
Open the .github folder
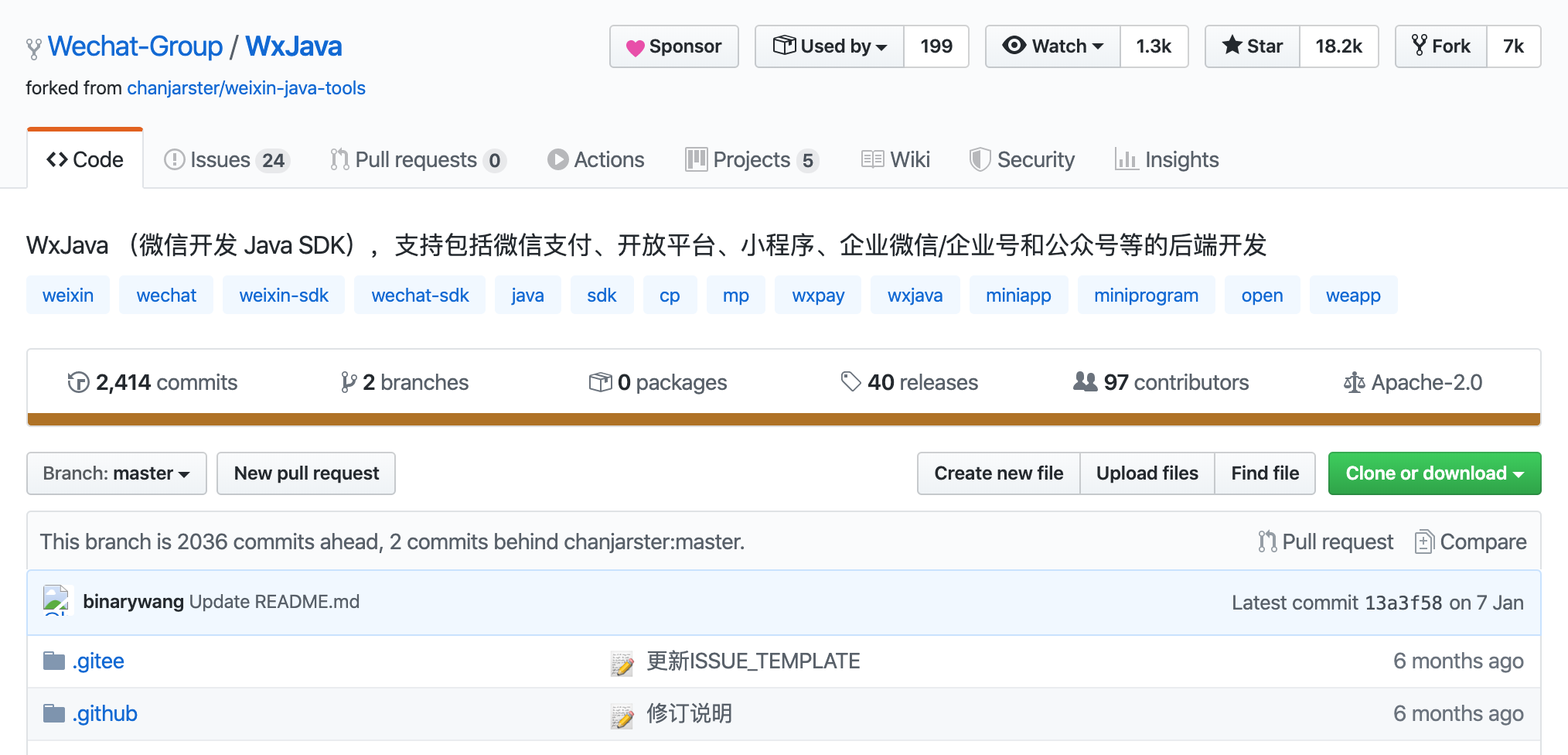(105, 714)
